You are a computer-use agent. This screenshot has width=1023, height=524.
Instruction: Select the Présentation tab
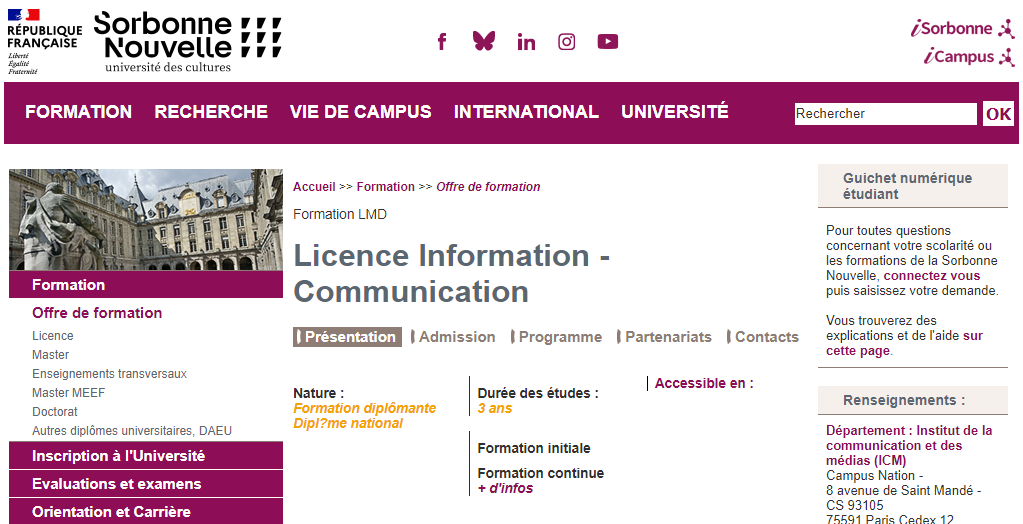pyautogui.click(x=347, y=337)
